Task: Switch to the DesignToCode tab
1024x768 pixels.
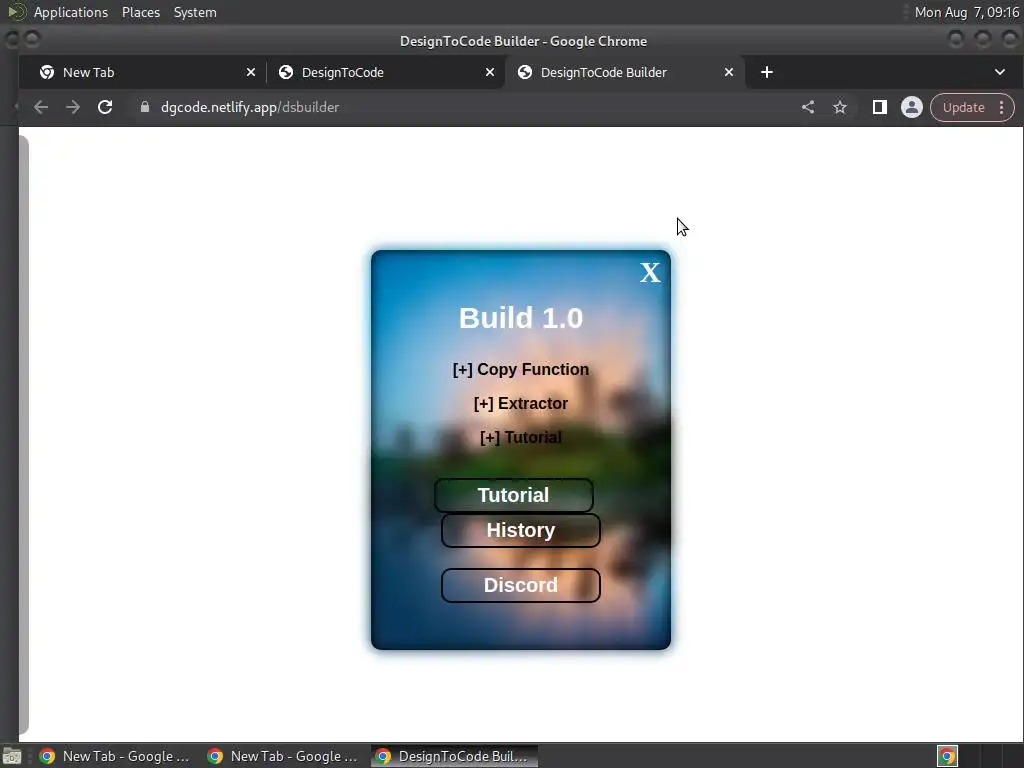Action: [x=385, y=72]
